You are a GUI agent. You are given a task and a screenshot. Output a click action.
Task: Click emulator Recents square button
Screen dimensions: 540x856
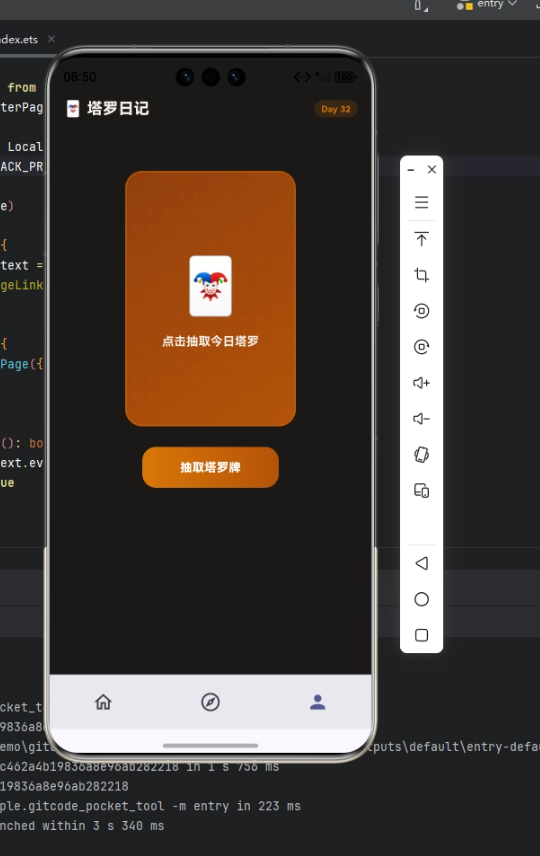point(422,635)
